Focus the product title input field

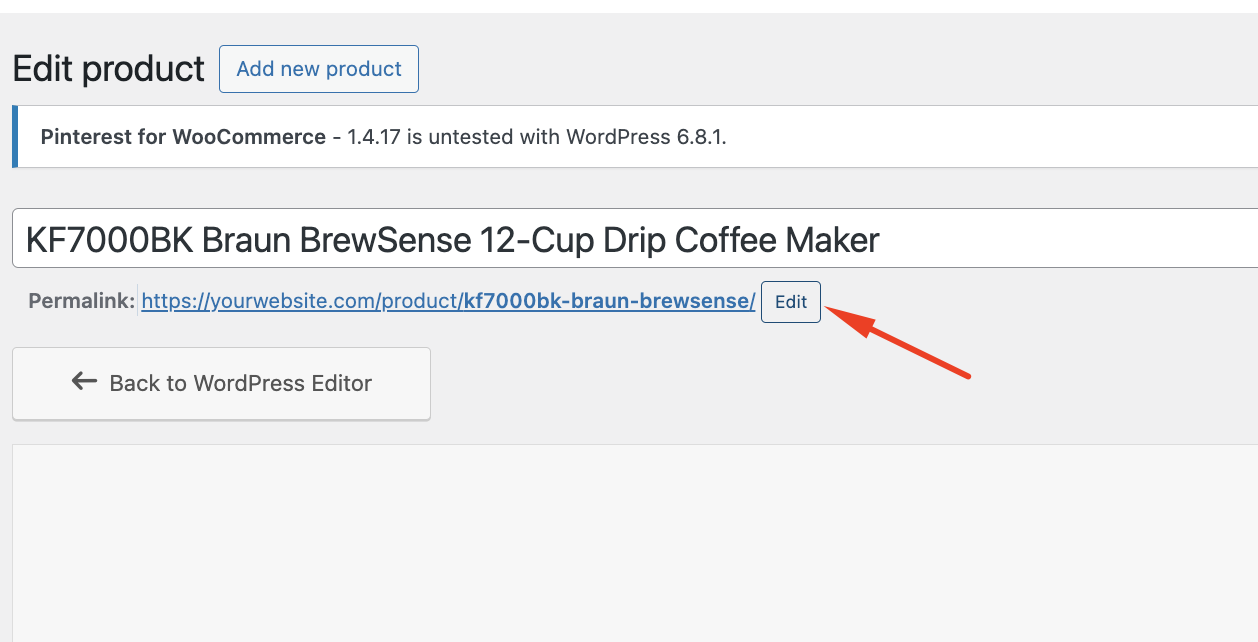coord(634,239)
